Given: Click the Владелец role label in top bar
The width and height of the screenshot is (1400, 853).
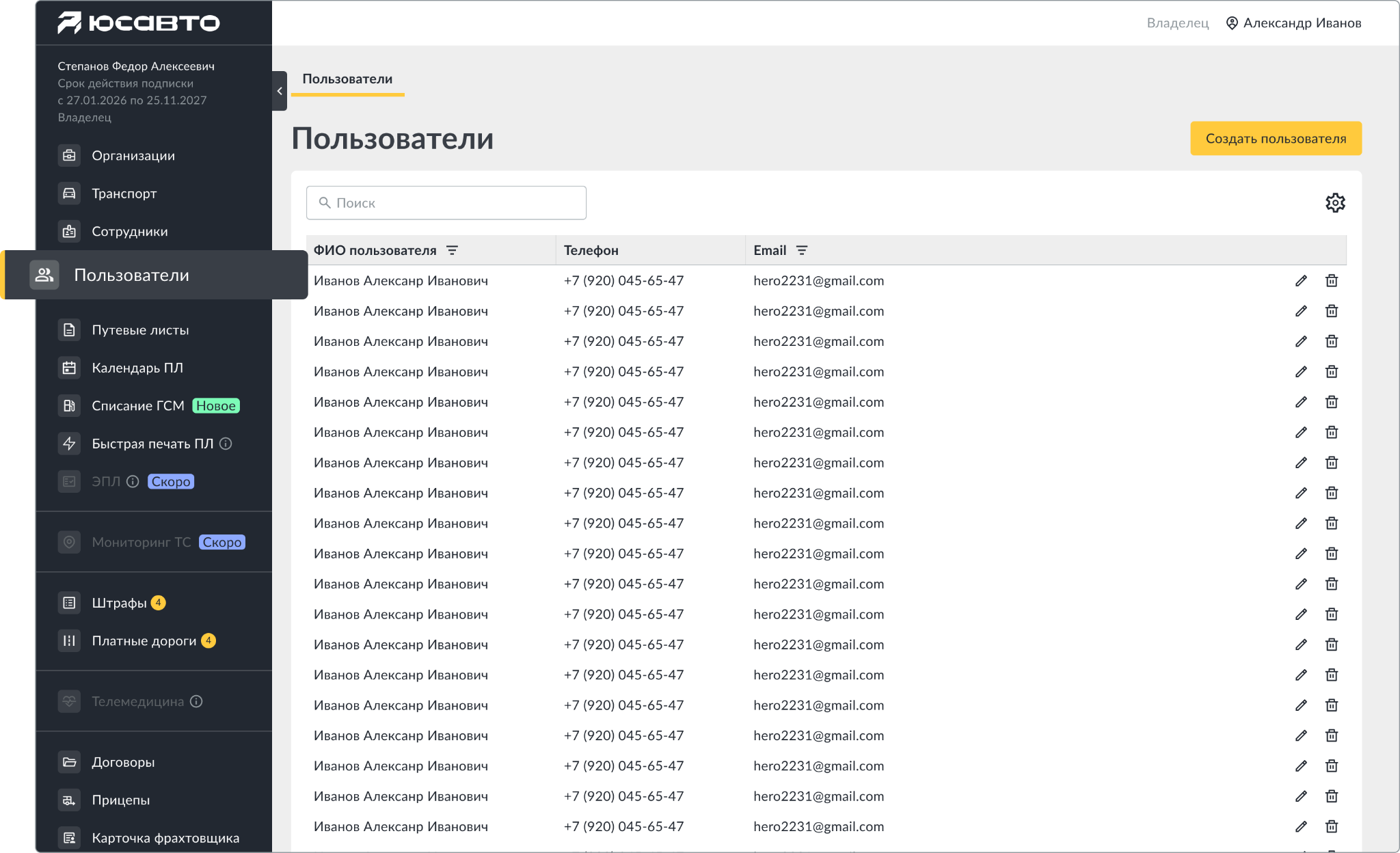Looking at the screenshot, I should pos(1178,23).
